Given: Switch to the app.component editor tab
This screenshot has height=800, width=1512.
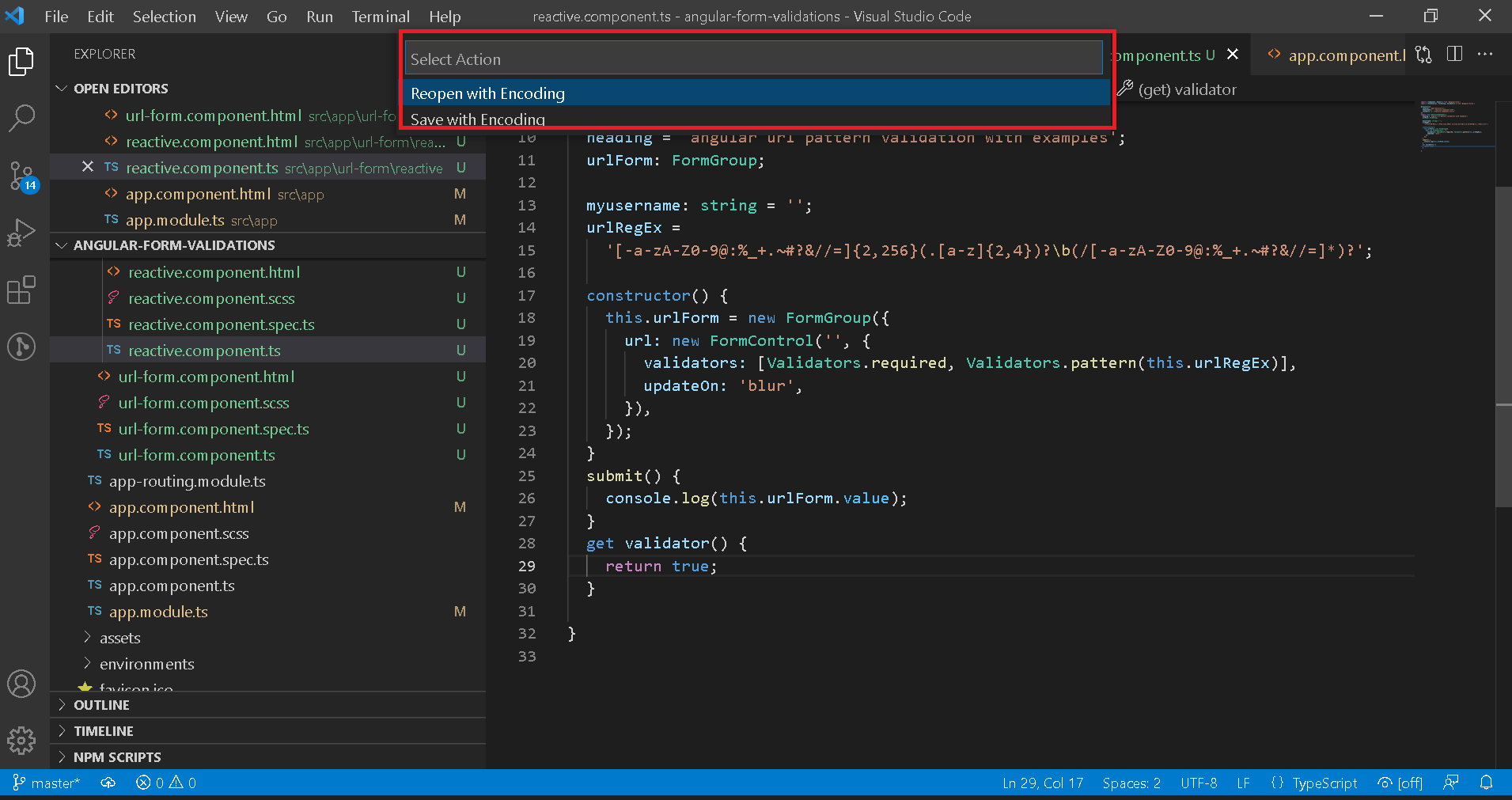Looking at the screenshot, I should point(1345,55).
